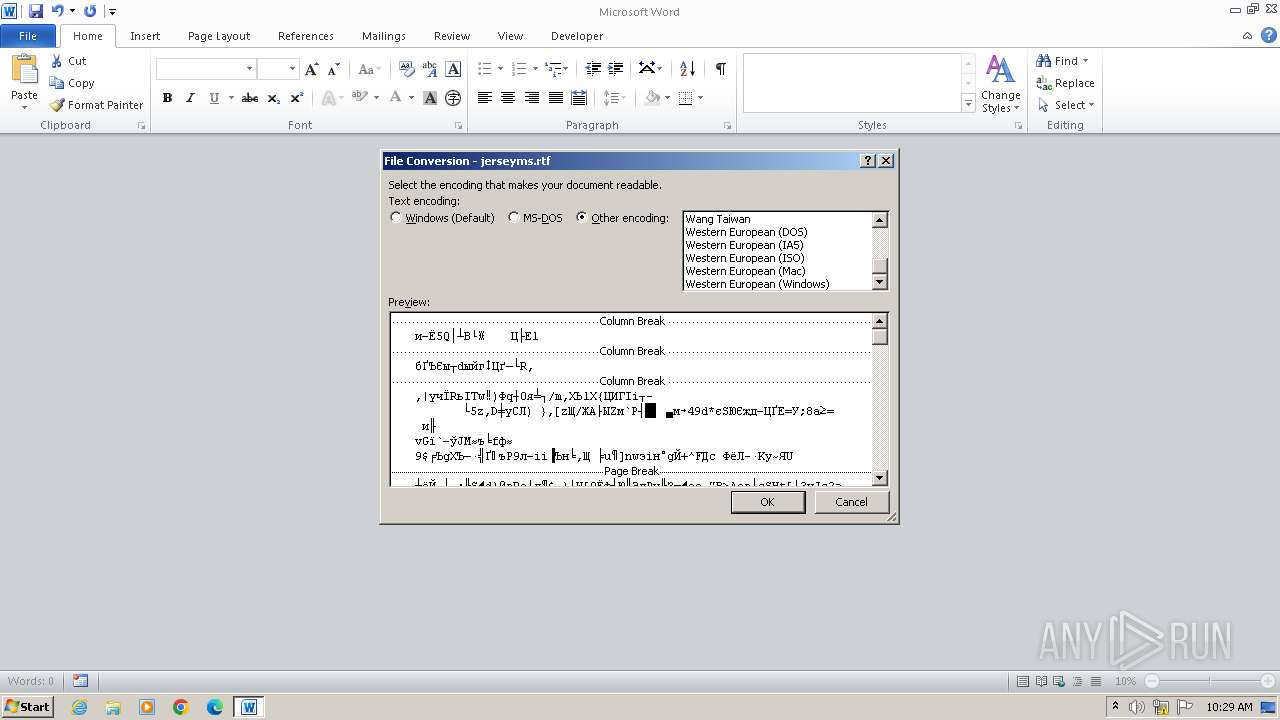1280x720 pixels.
Task: Align text left
Action: coord(485,98)
